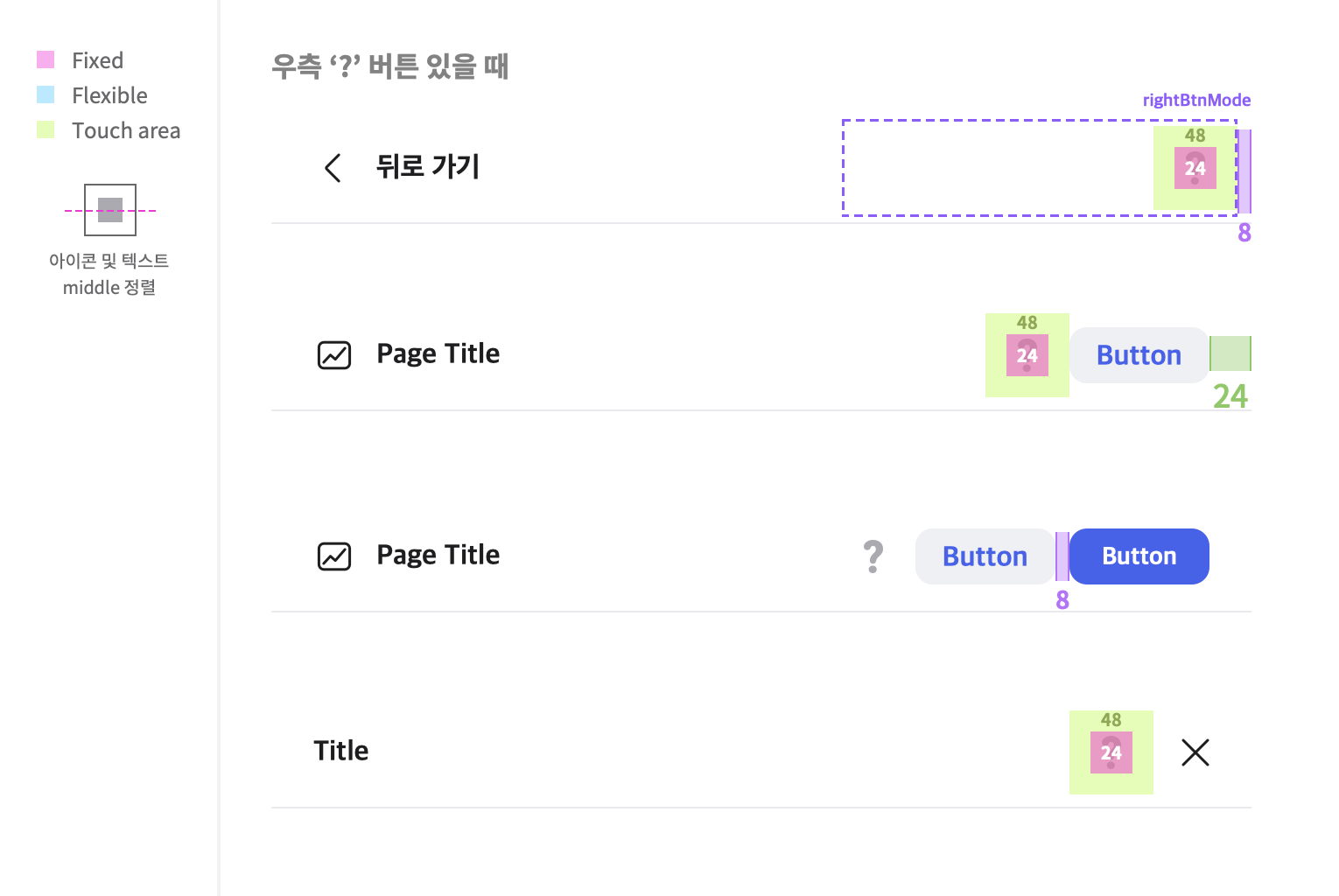Viewport: 1339px width, 896px height.
Task: Click the help icon left of the single gray Button
Action: pyautogui.click(x=1027, y=355)
